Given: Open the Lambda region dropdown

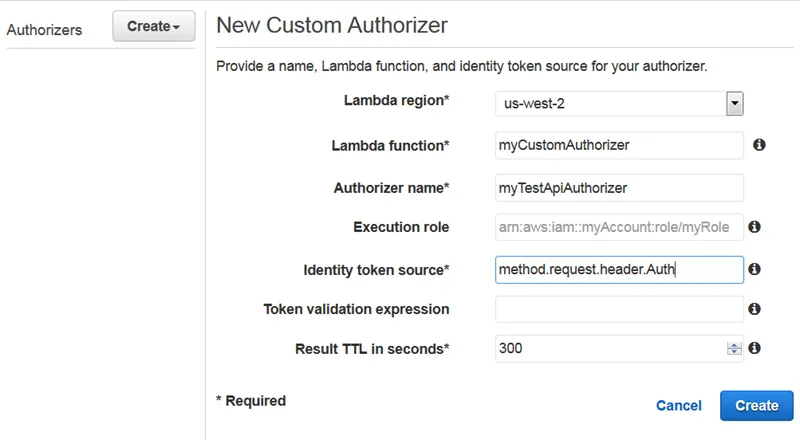Looking at the screenshot, I should (735, 102).
